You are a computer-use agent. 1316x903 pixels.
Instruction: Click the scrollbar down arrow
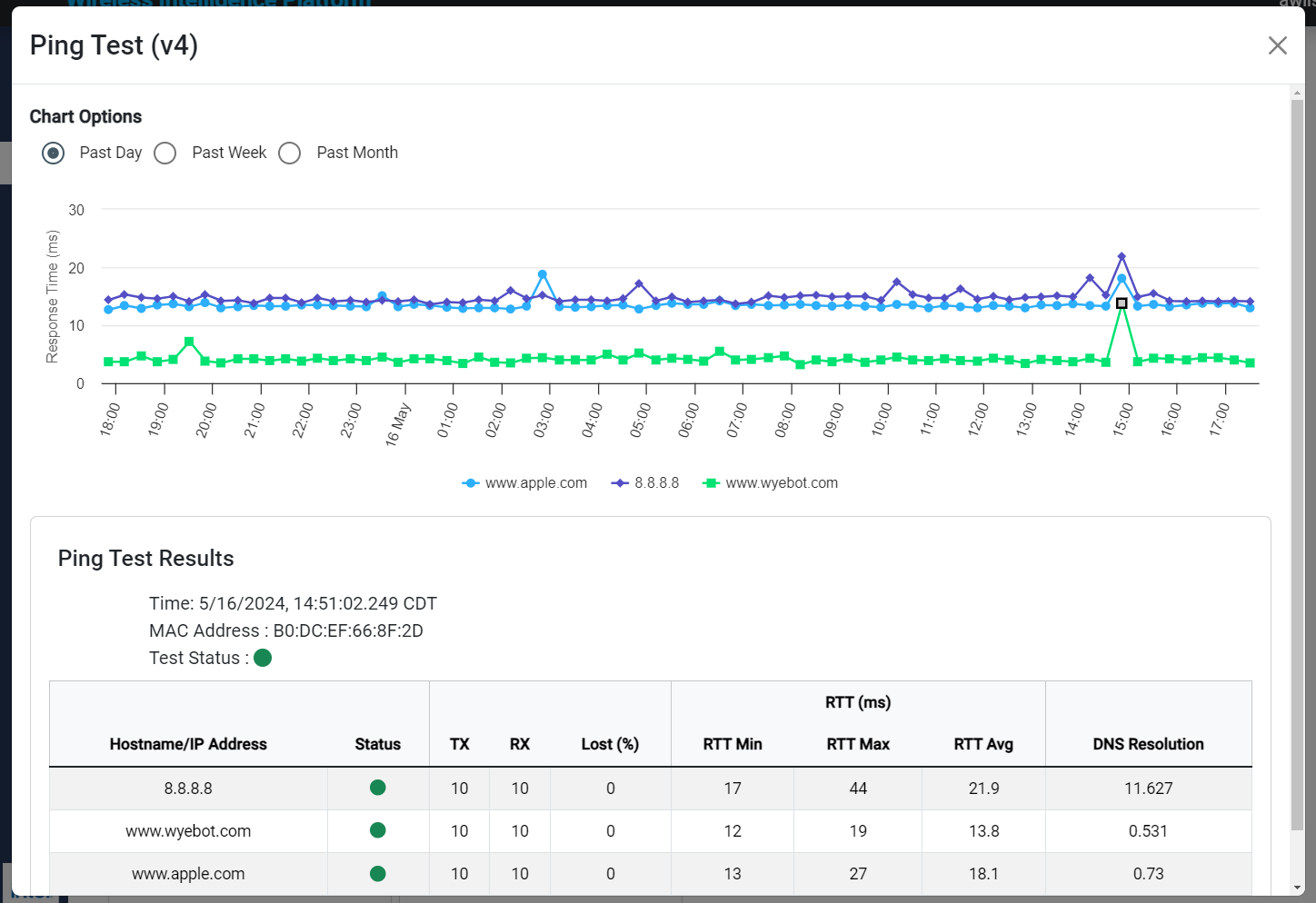click(1297, 888)
